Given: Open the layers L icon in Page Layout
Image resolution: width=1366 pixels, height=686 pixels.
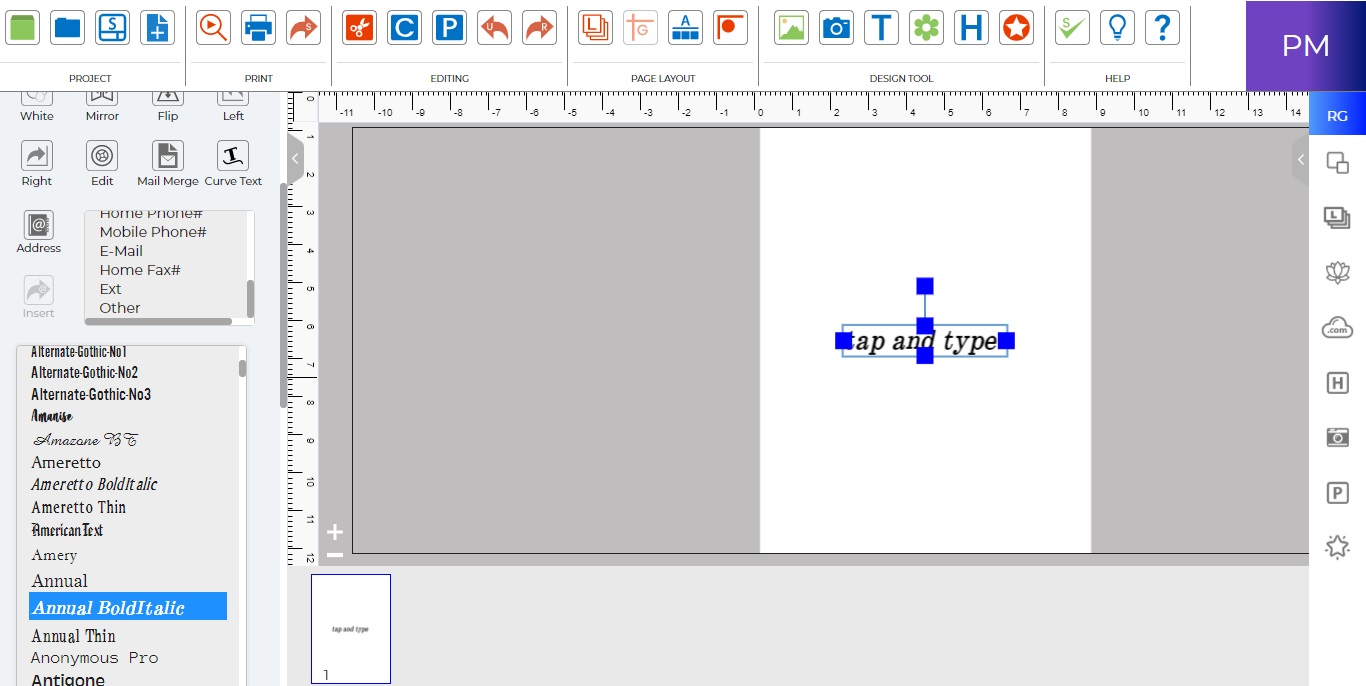Looking at the screenshot, I should [595, 27].
